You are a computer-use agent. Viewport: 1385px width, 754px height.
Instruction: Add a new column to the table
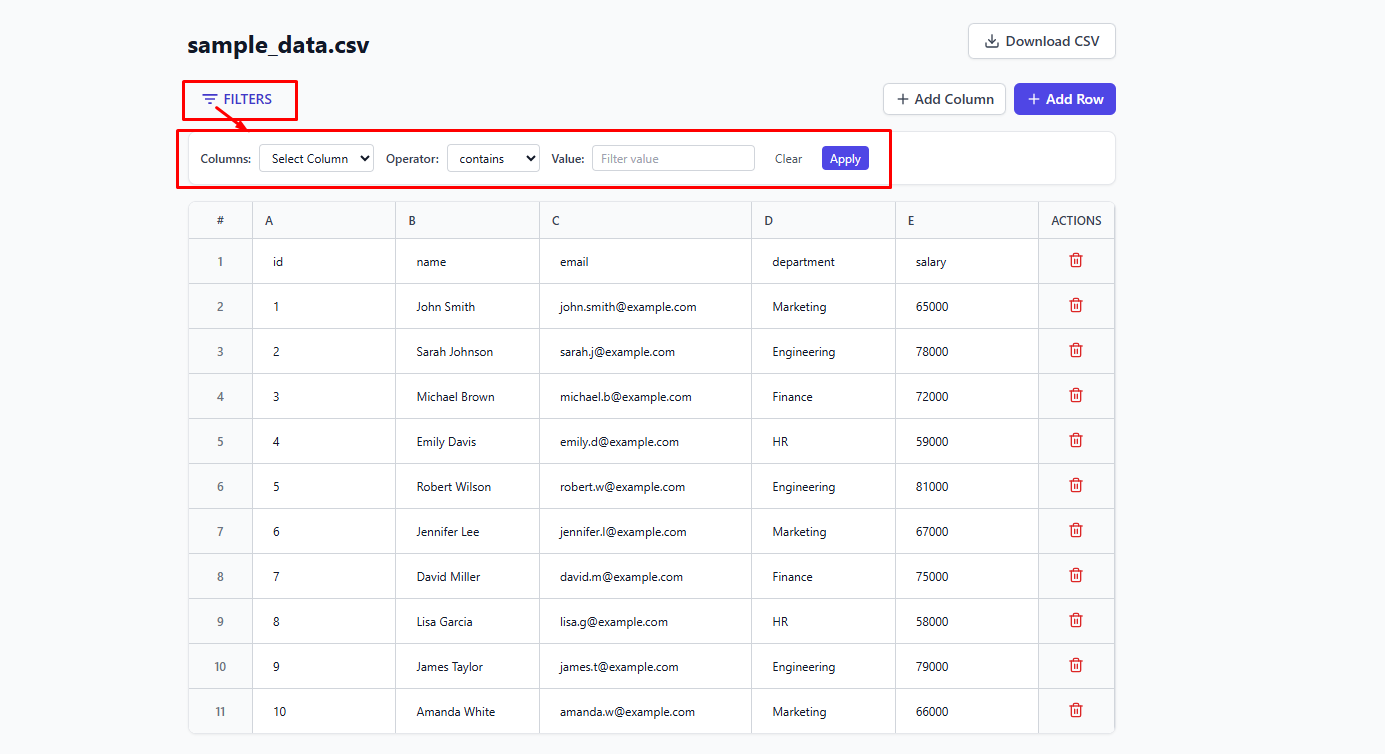click(944, 99)
